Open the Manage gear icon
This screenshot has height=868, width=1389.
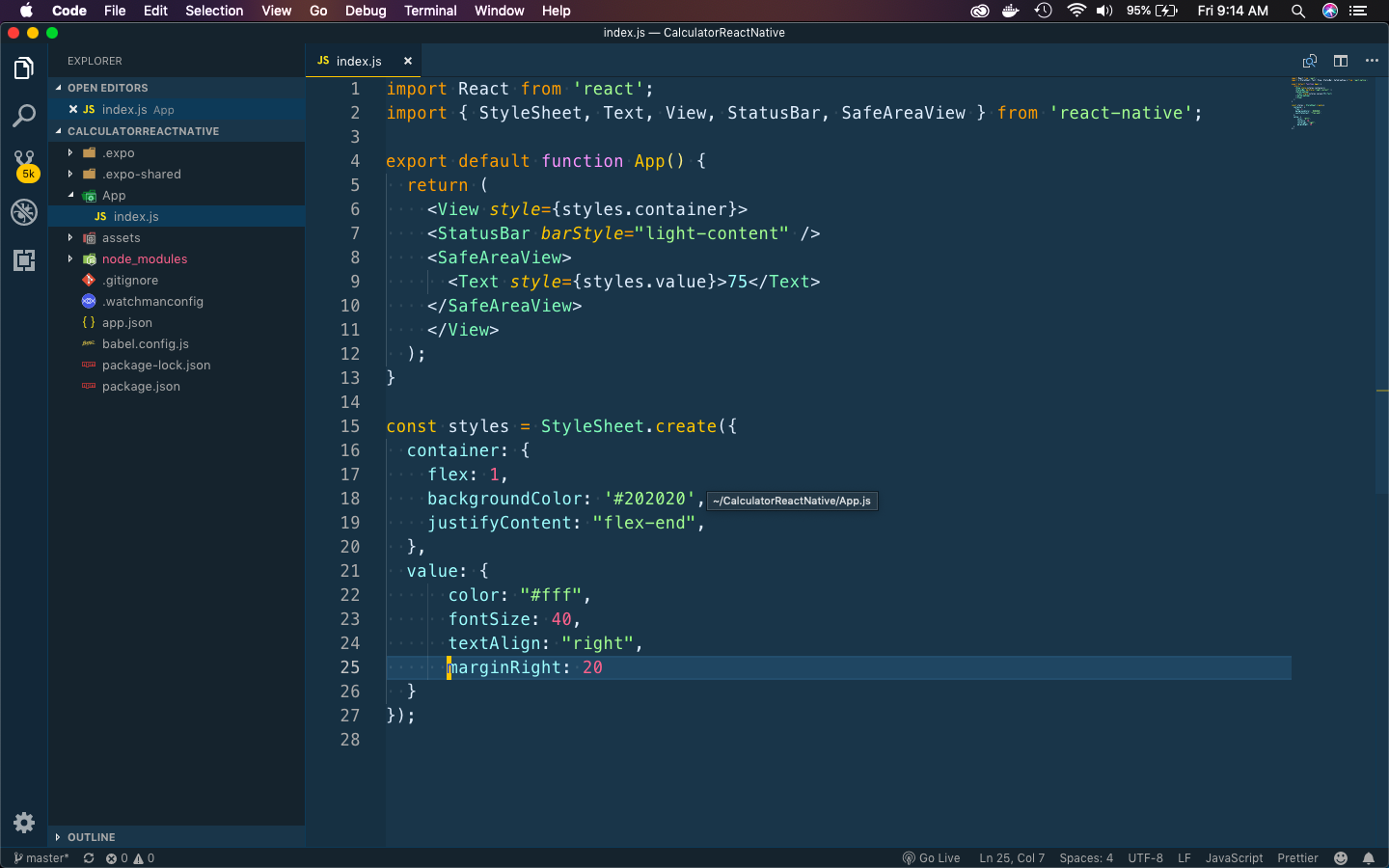(24, 823)
